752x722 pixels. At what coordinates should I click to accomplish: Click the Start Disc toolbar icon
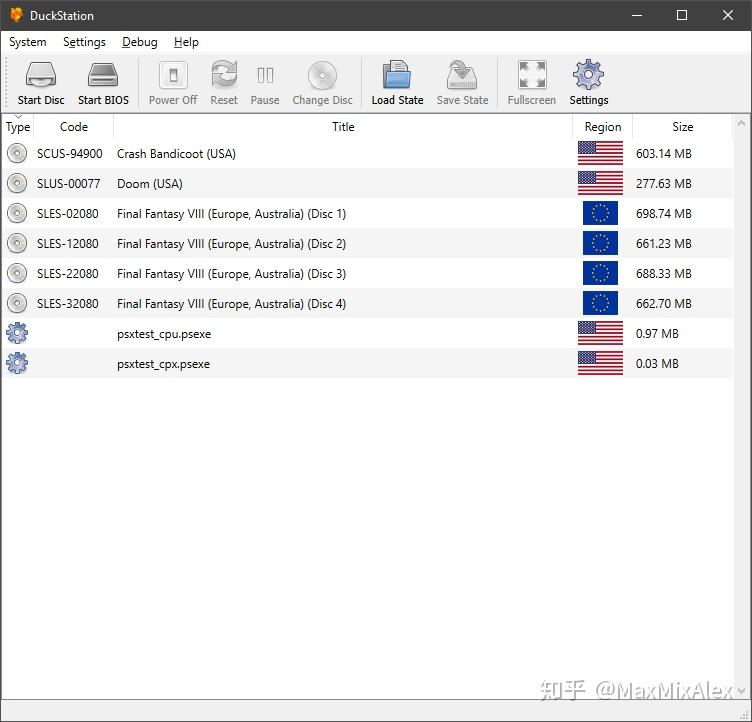pyautogui.click(x=41, y=75)
